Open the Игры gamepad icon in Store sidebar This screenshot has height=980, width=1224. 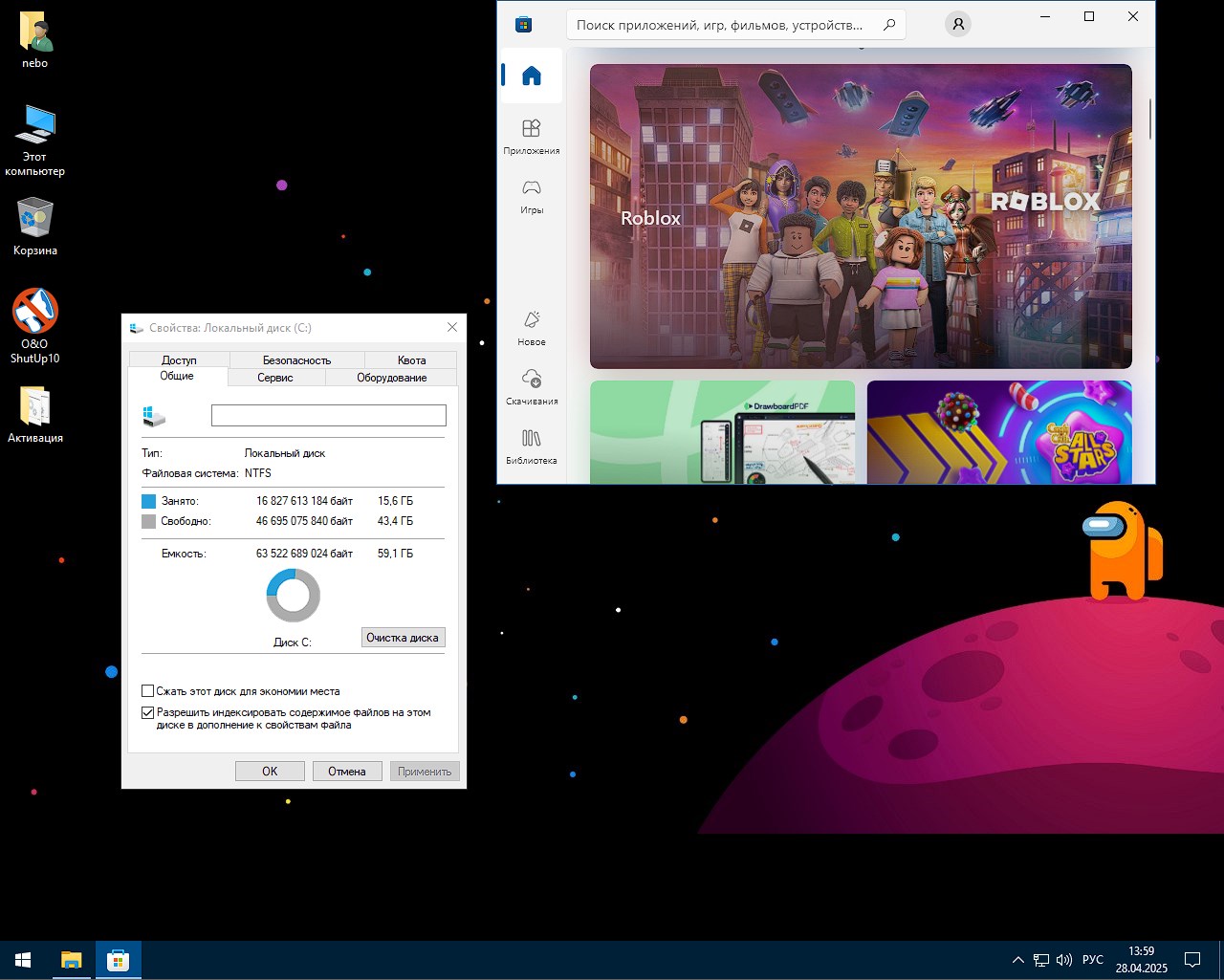(x=530, y=189)
